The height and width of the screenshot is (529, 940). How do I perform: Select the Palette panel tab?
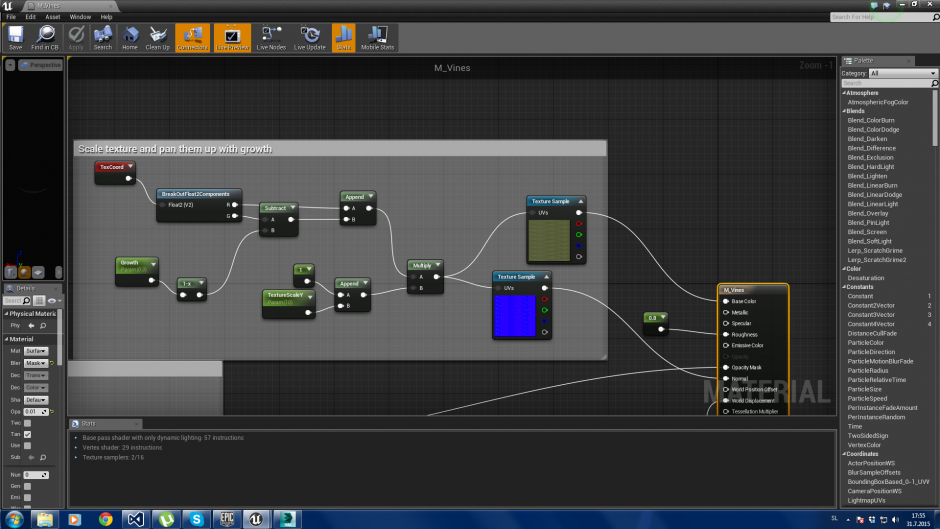pyautogui.click(x=878, y=61)
